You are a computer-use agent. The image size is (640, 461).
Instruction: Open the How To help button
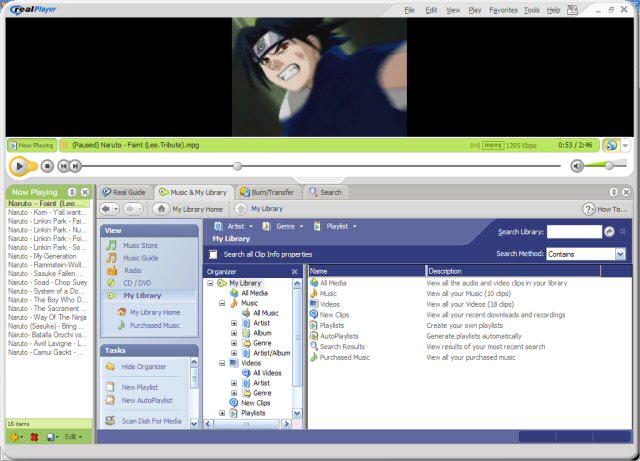click(604, 209)
